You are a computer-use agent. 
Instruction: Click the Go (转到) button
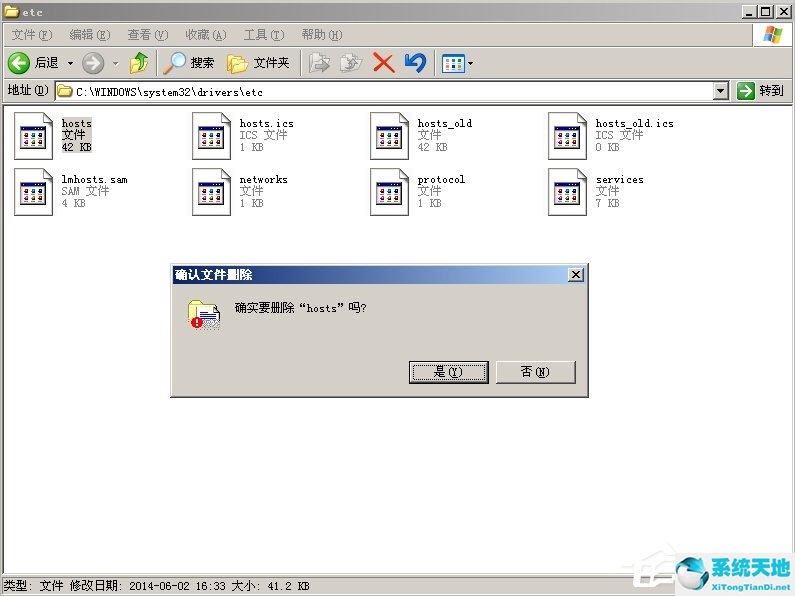(761, 91)
